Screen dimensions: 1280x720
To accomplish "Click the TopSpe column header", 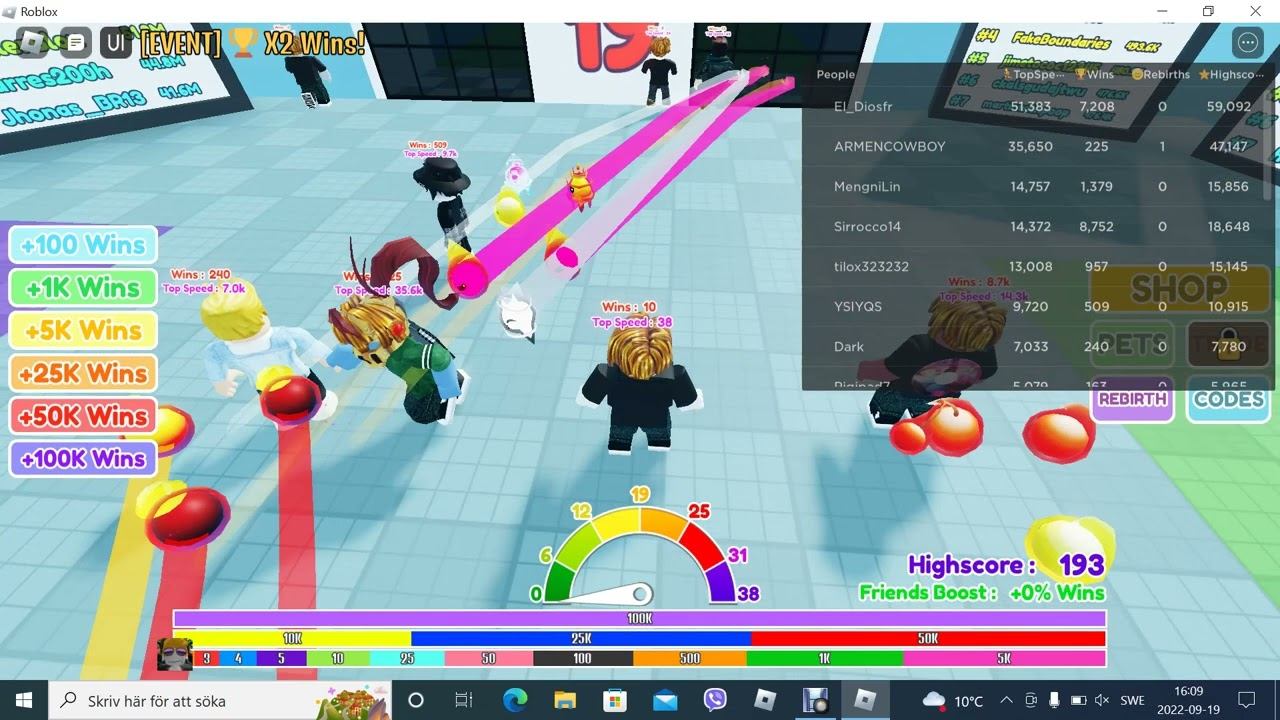I will 1033,74.
